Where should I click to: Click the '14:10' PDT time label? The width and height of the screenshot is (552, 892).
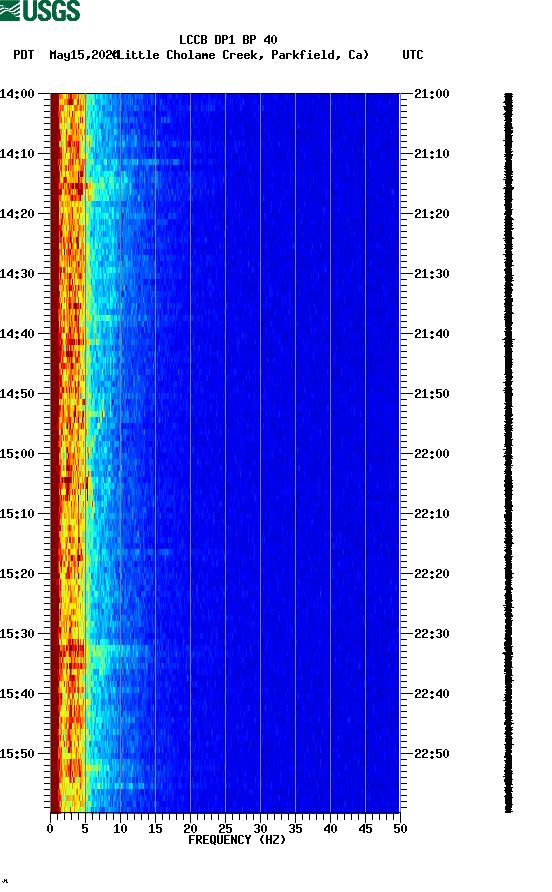pyautogui.click(x=17, y=154)
